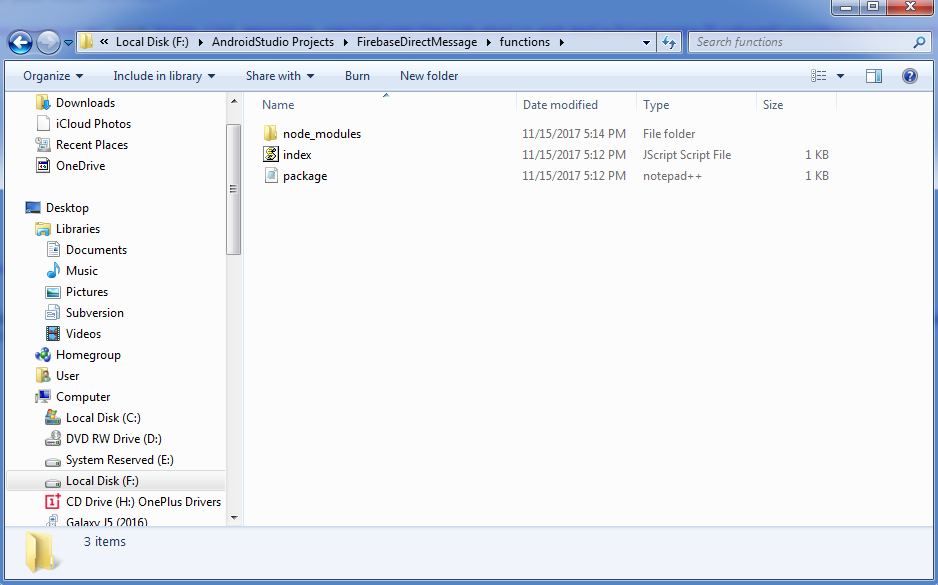Click the Local Disk (C:) drive icon

pos(53,418)
